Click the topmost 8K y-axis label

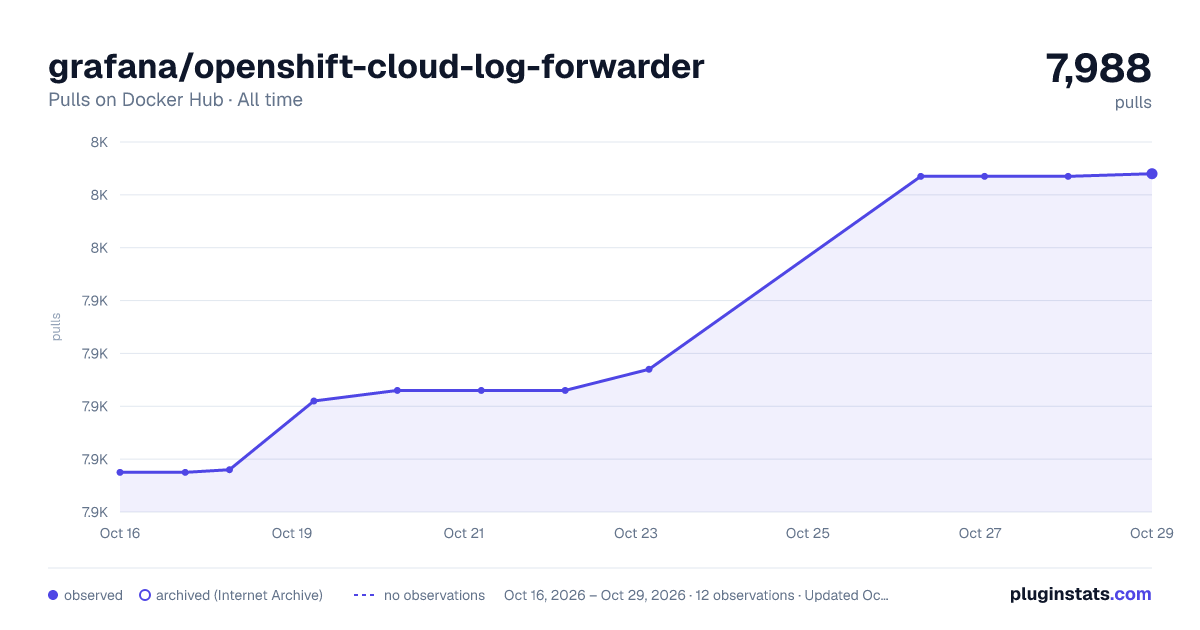coord(99,142)
